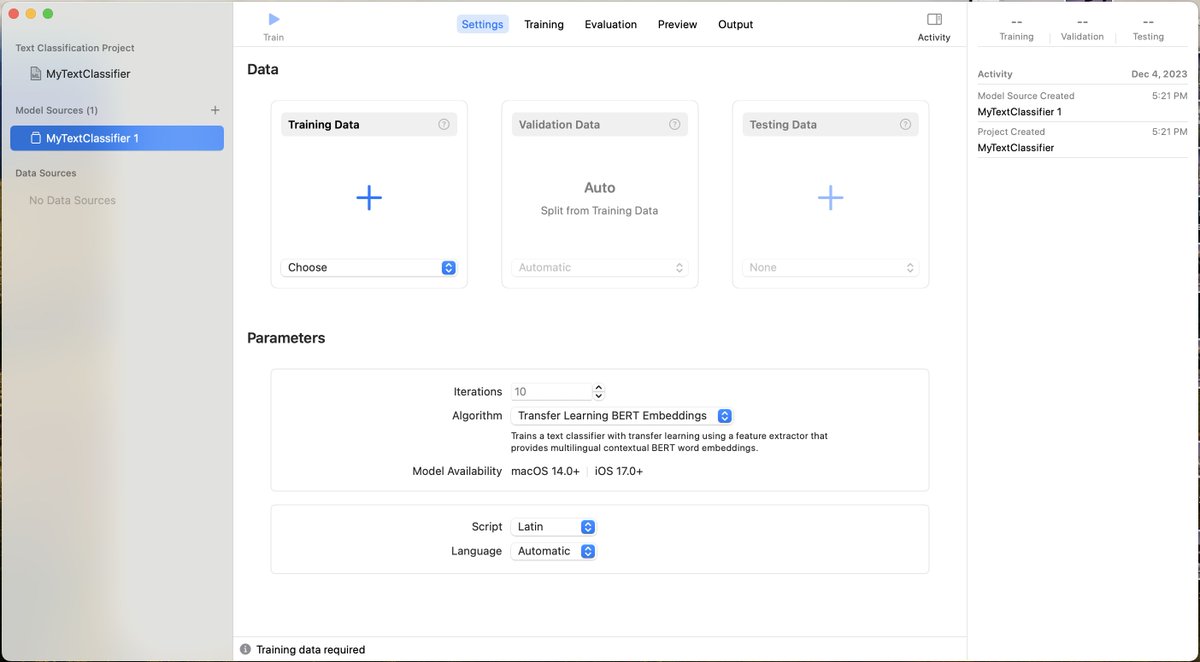Viewport: 1200px width, 662px height.
Task: Click the Model Sources (1) header
Action: point(57,110)
